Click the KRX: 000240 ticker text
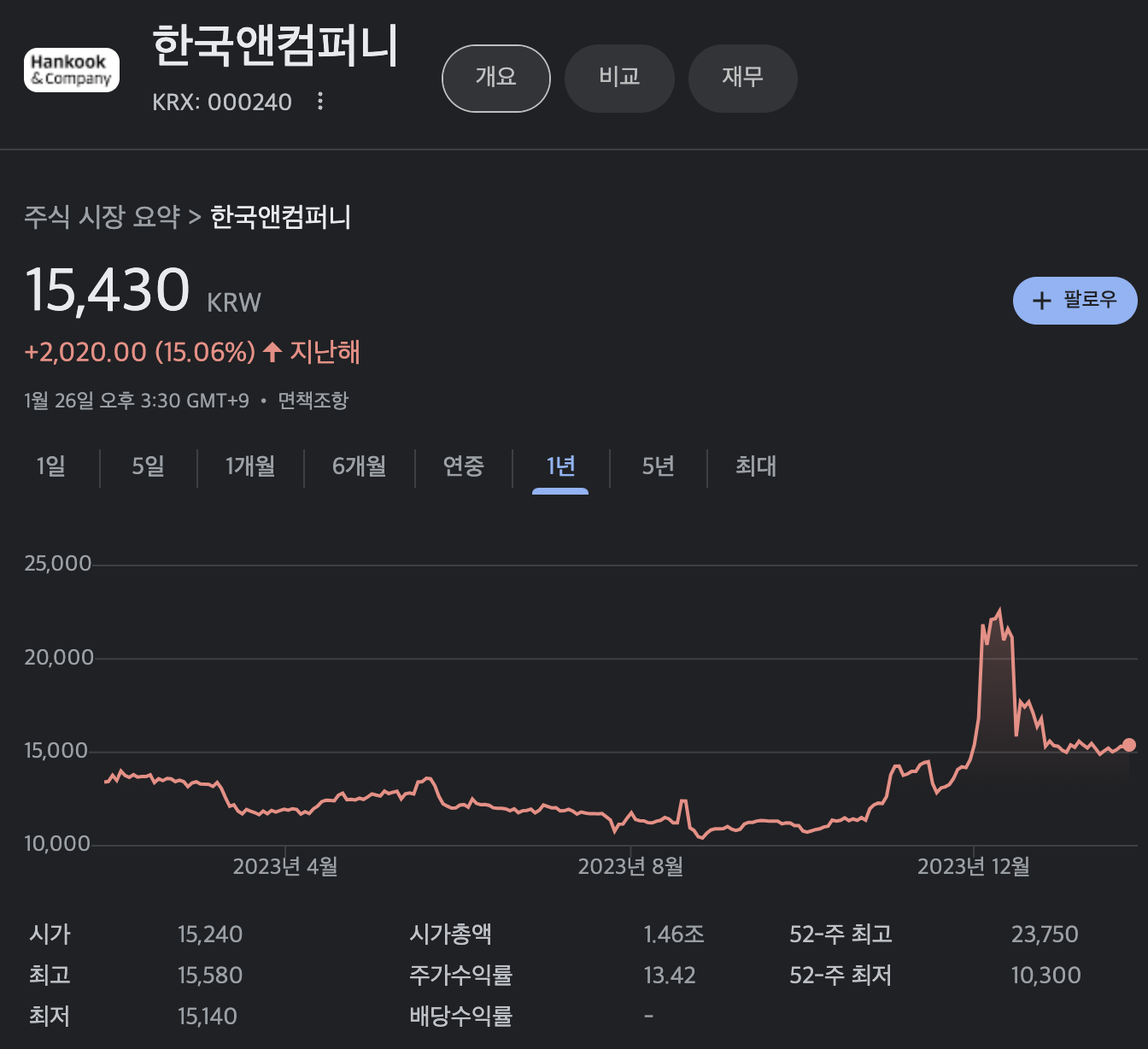Screen dimensions: 1148x1049 pos(222,103)
